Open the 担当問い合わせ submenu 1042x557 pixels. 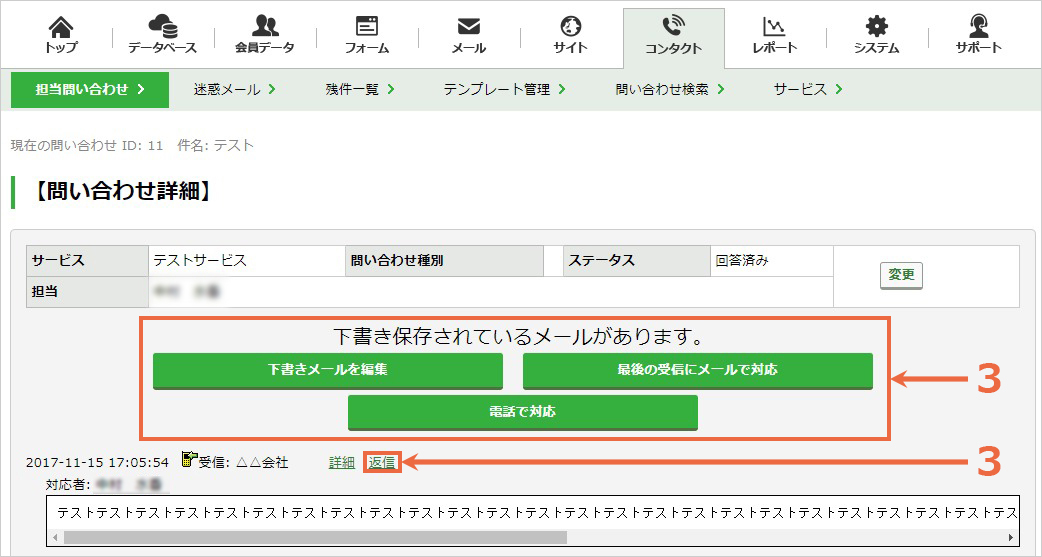click(90, 89)
